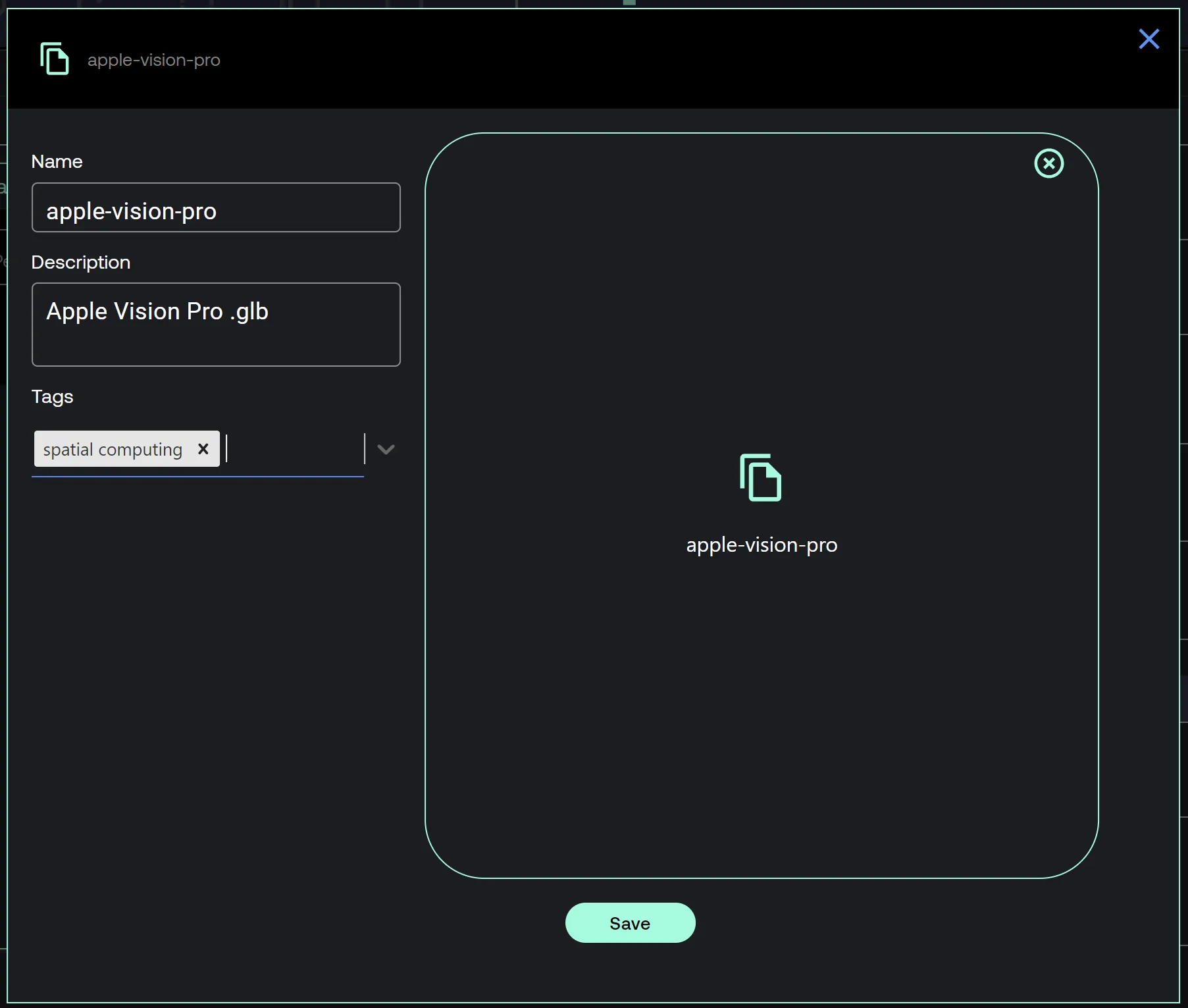Select the spatial computing tag chip text

(113, 450)
